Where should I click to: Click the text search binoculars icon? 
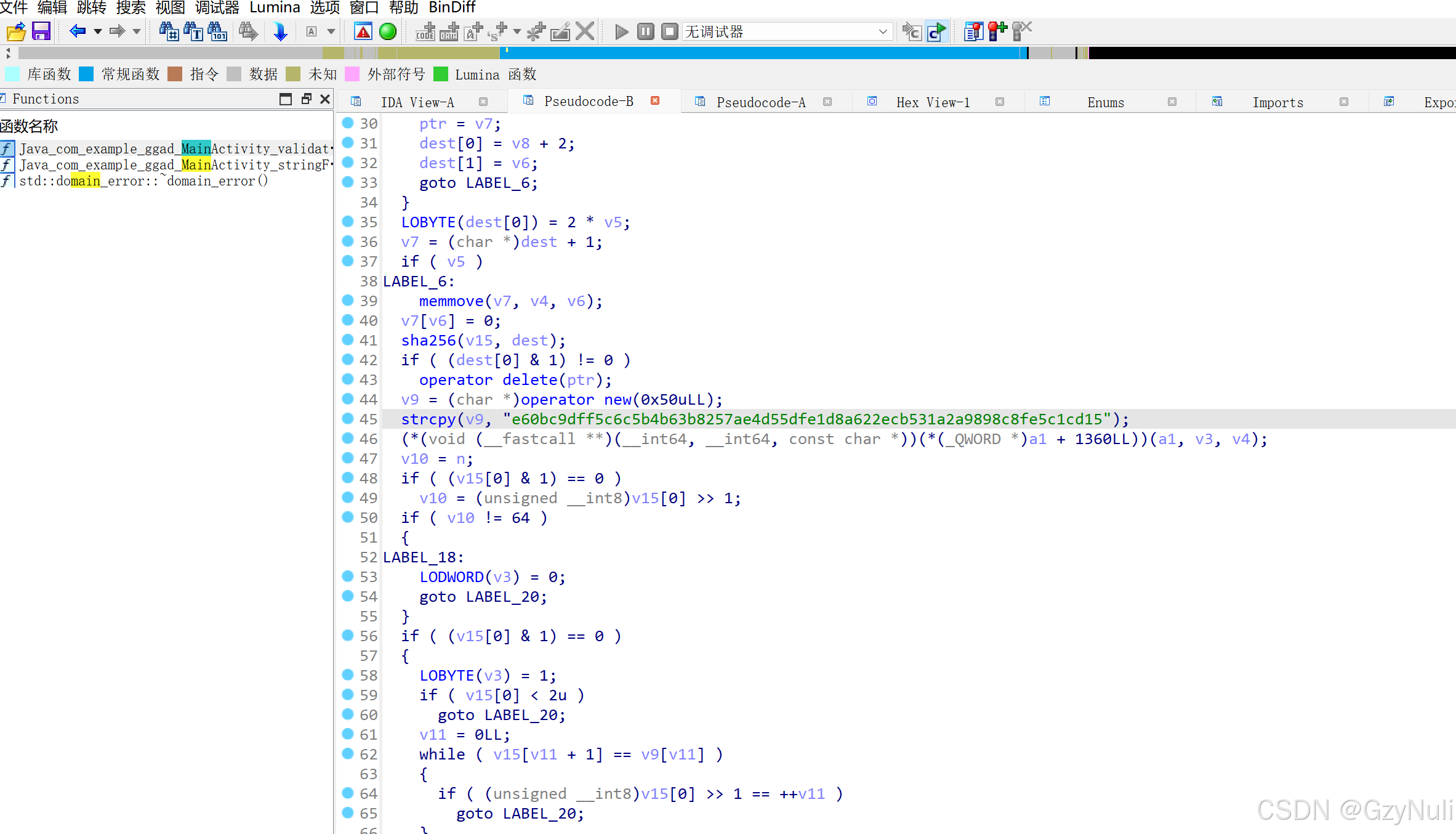pyautogui.click(x=193, y=31)
